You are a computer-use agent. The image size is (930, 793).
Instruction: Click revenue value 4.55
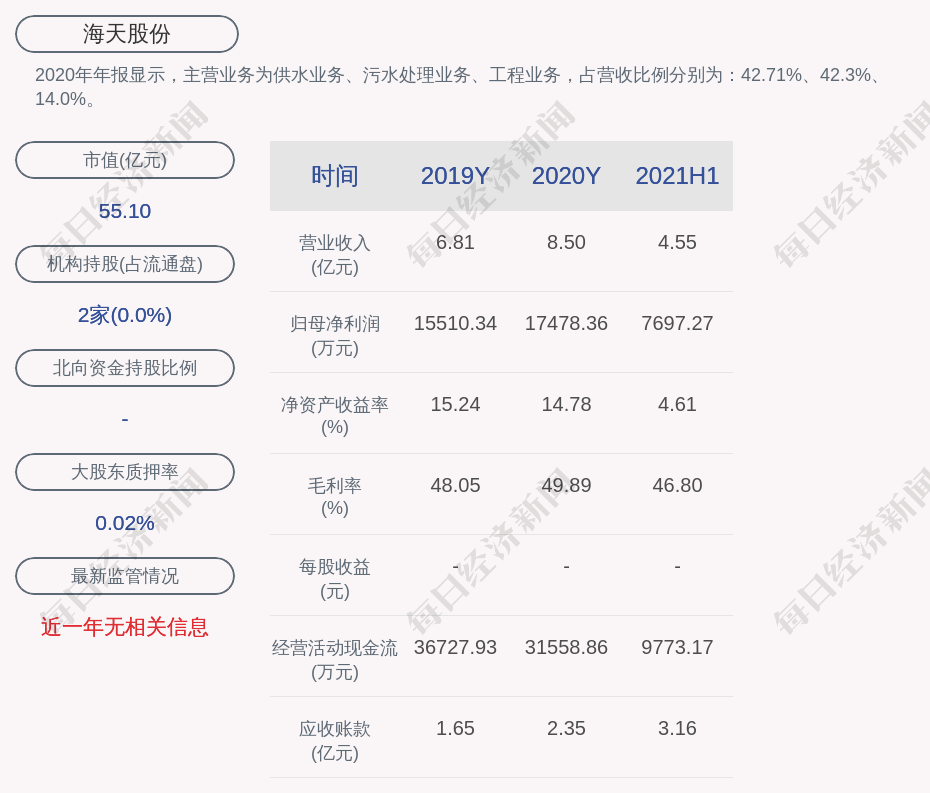[x=677, y=243]
